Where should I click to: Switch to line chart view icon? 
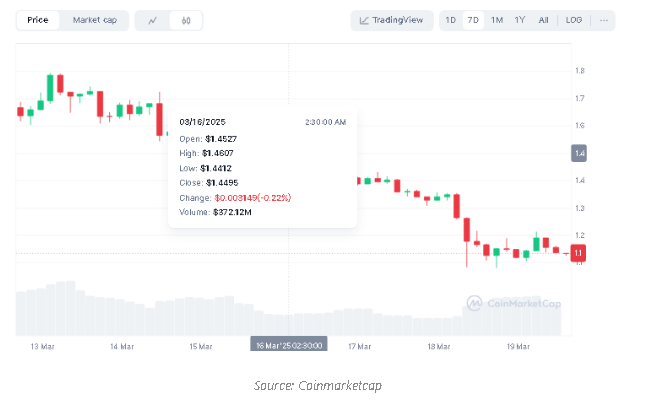pyautogui.click(x=153, y=20)
